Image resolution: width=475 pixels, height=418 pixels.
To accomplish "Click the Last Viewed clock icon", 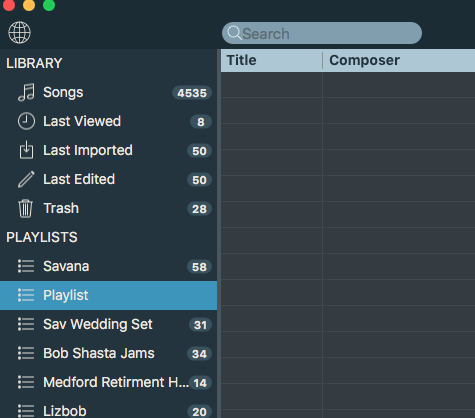I will [26, 121].
